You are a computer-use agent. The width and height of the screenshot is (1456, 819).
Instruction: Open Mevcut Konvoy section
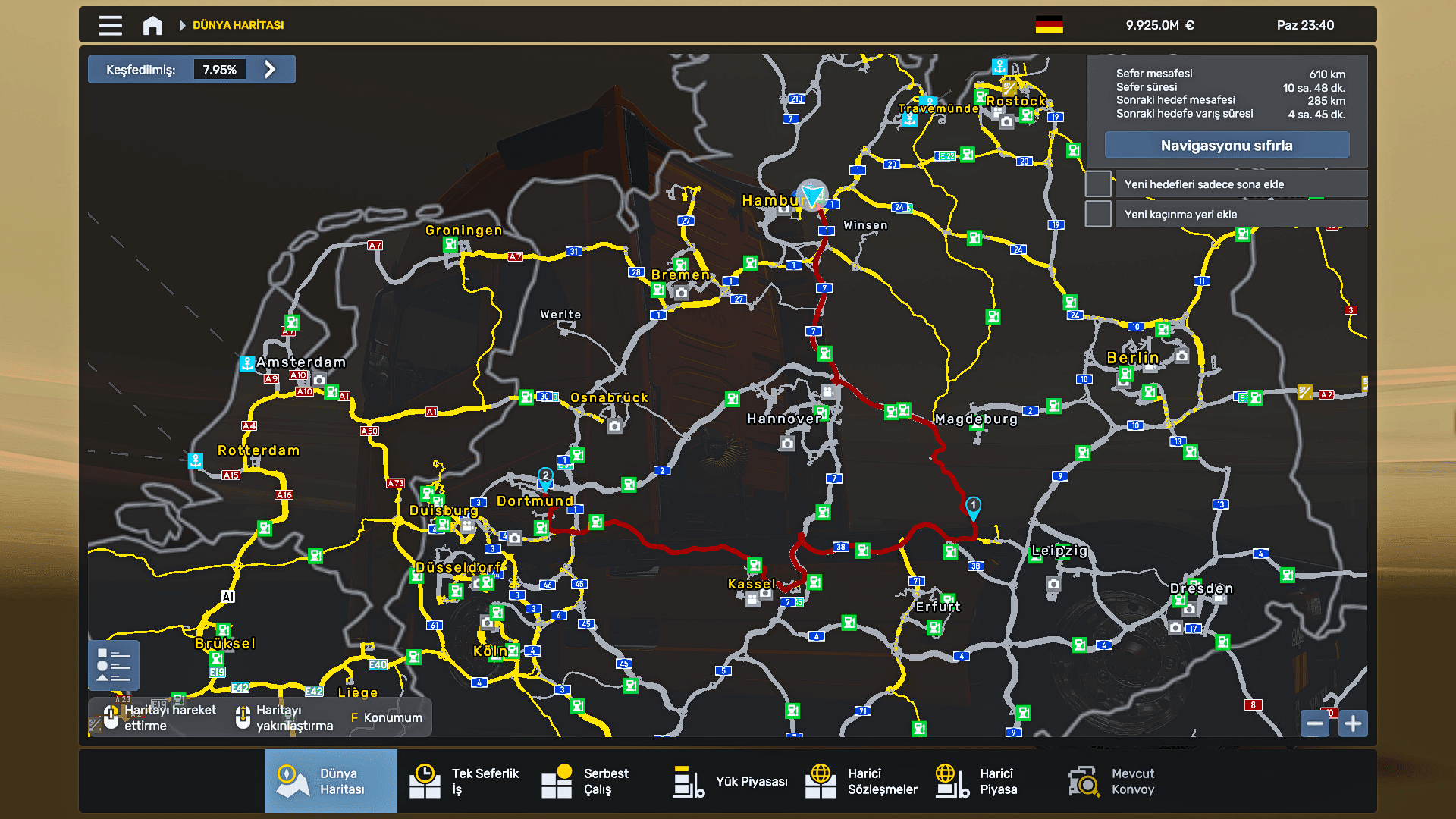[x=1112, y=781]
